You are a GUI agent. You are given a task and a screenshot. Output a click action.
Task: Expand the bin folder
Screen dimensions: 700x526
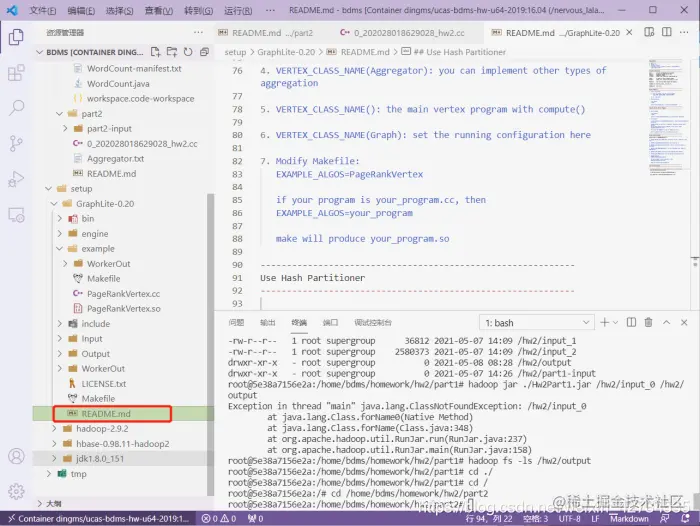(59, 219)
